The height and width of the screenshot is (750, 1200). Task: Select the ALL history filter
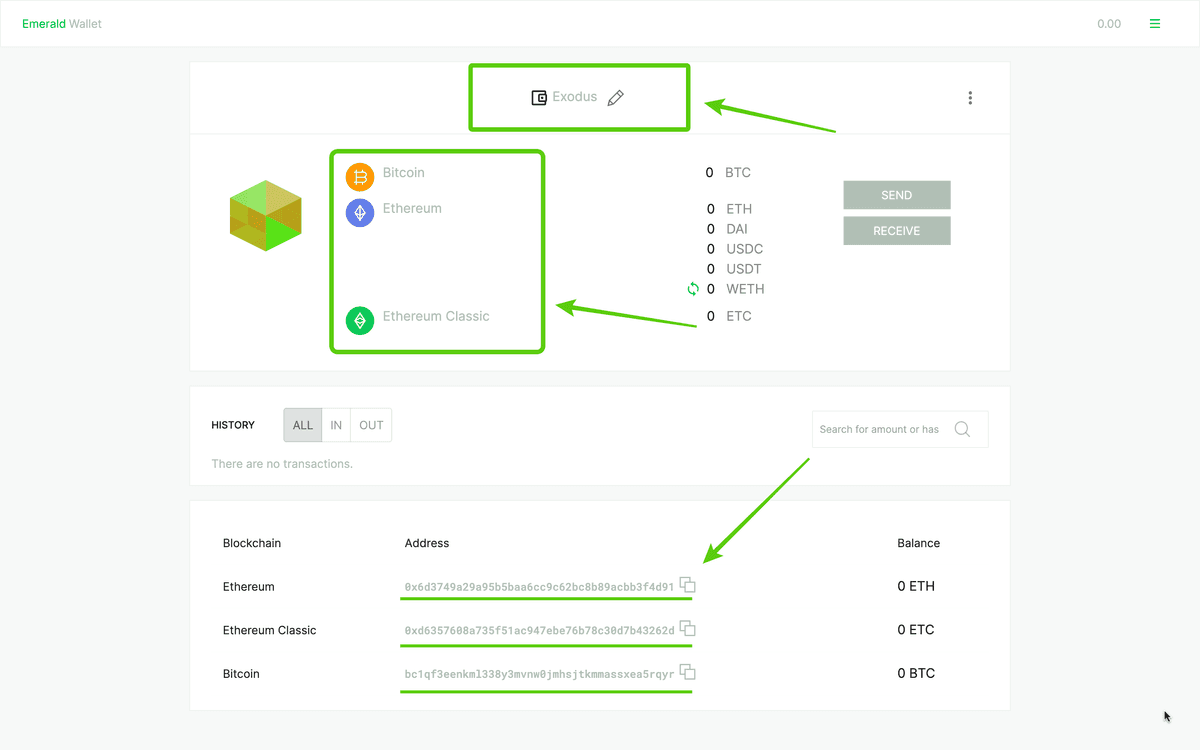click(x=303, y=425)
